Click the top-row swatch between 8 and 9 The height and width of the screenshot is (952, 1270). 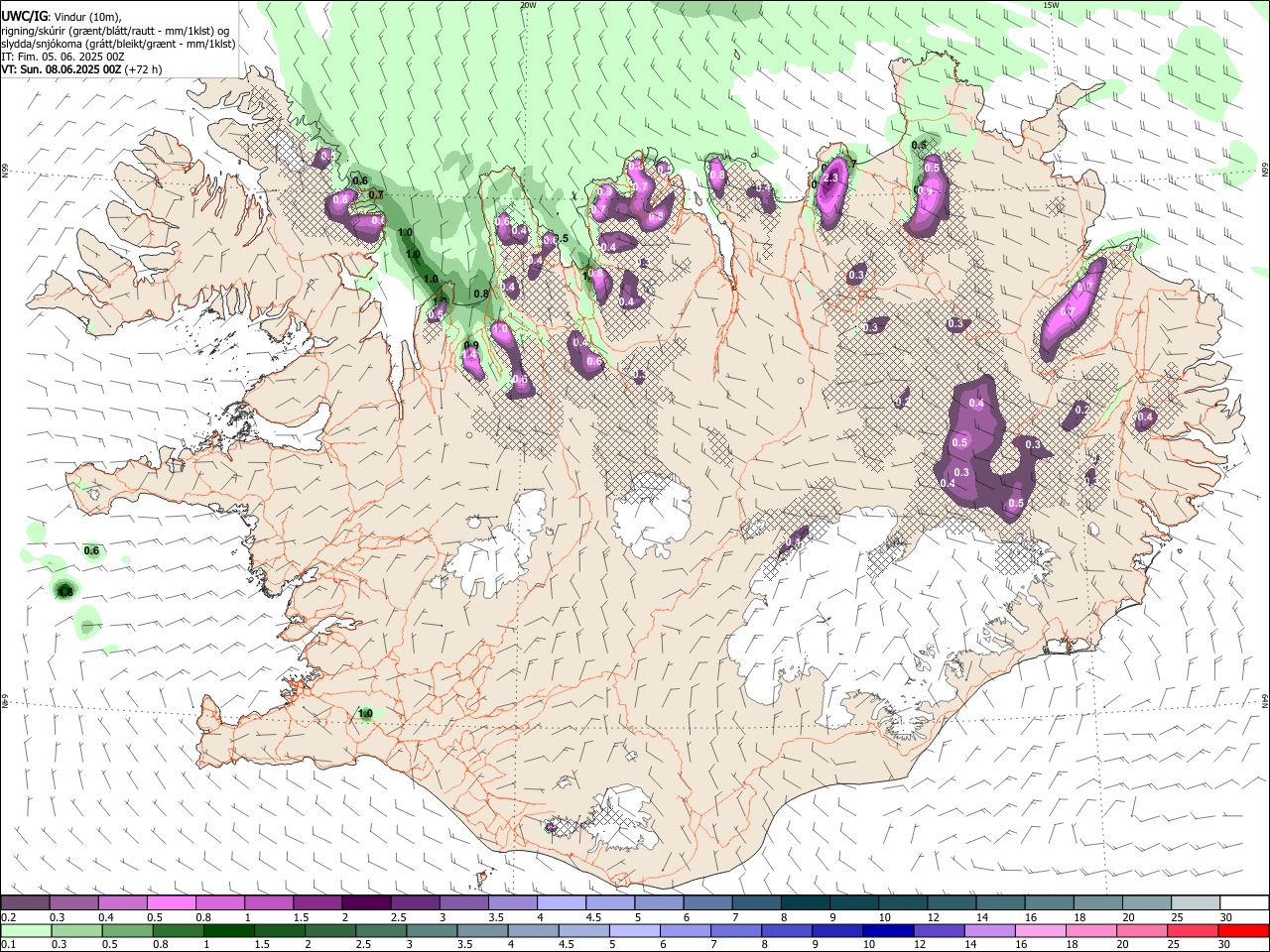(805, 902)
